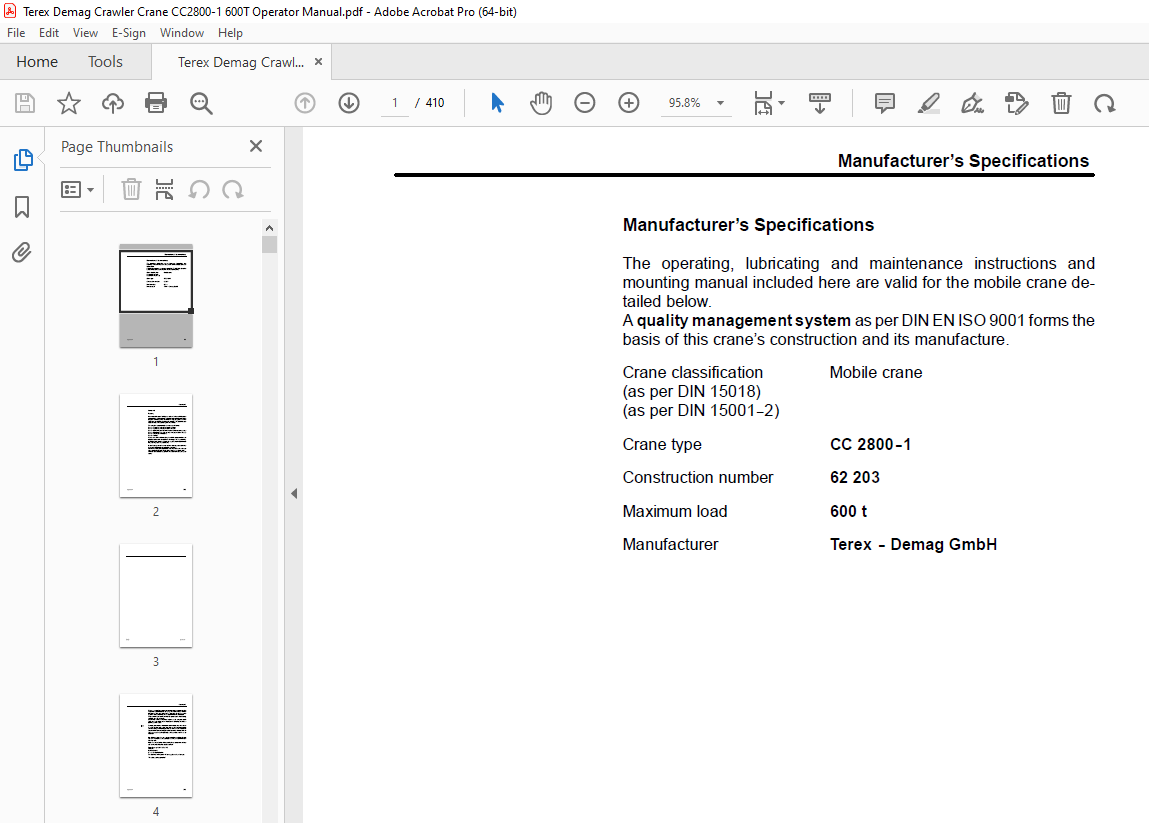The image size is (1149, 823).
Task: Select the Highlight text tool
Action: 928,103
